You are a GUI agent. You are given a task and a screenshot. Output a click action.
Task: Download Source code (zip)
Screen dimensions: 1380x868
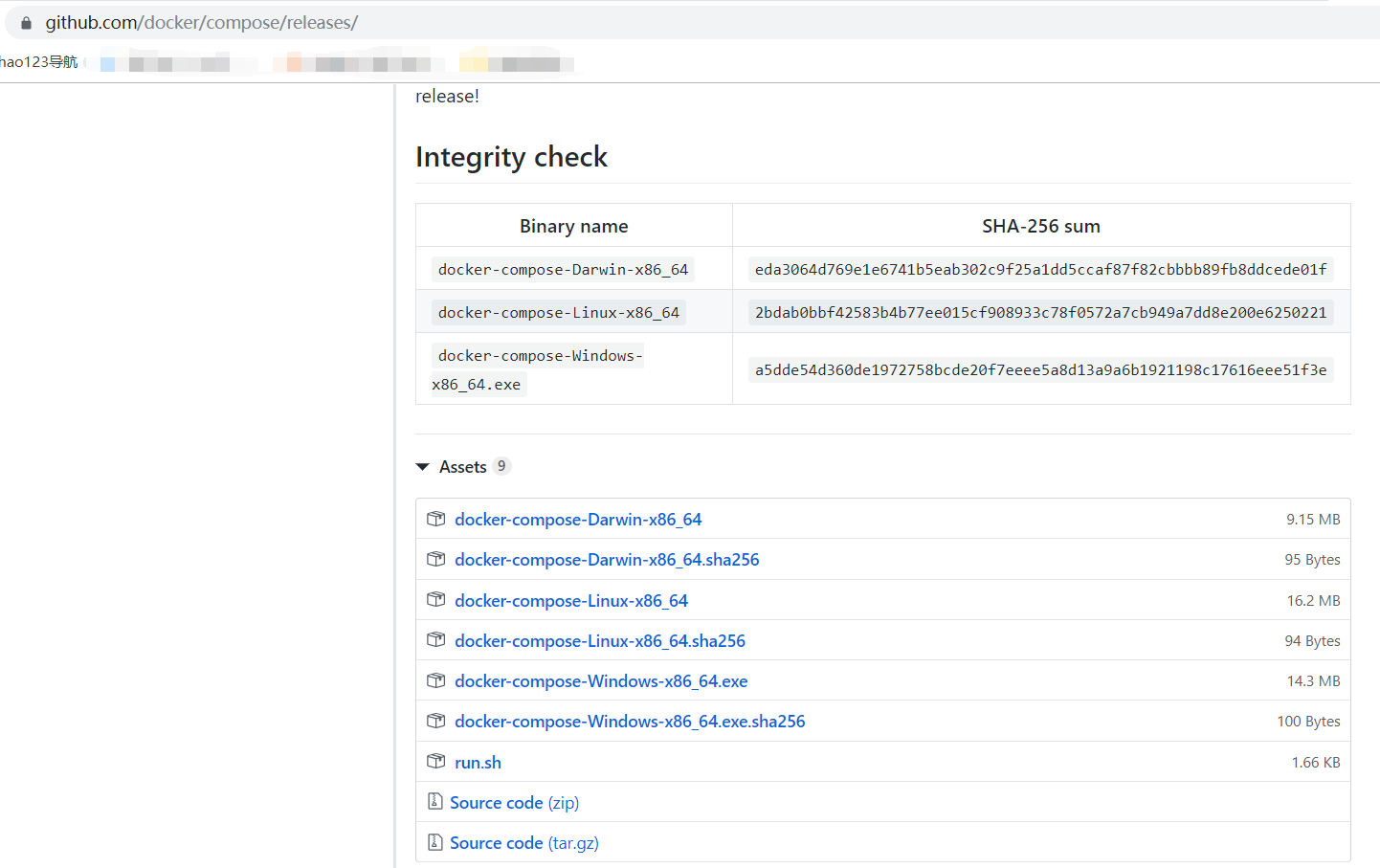(x=514, y=803)
